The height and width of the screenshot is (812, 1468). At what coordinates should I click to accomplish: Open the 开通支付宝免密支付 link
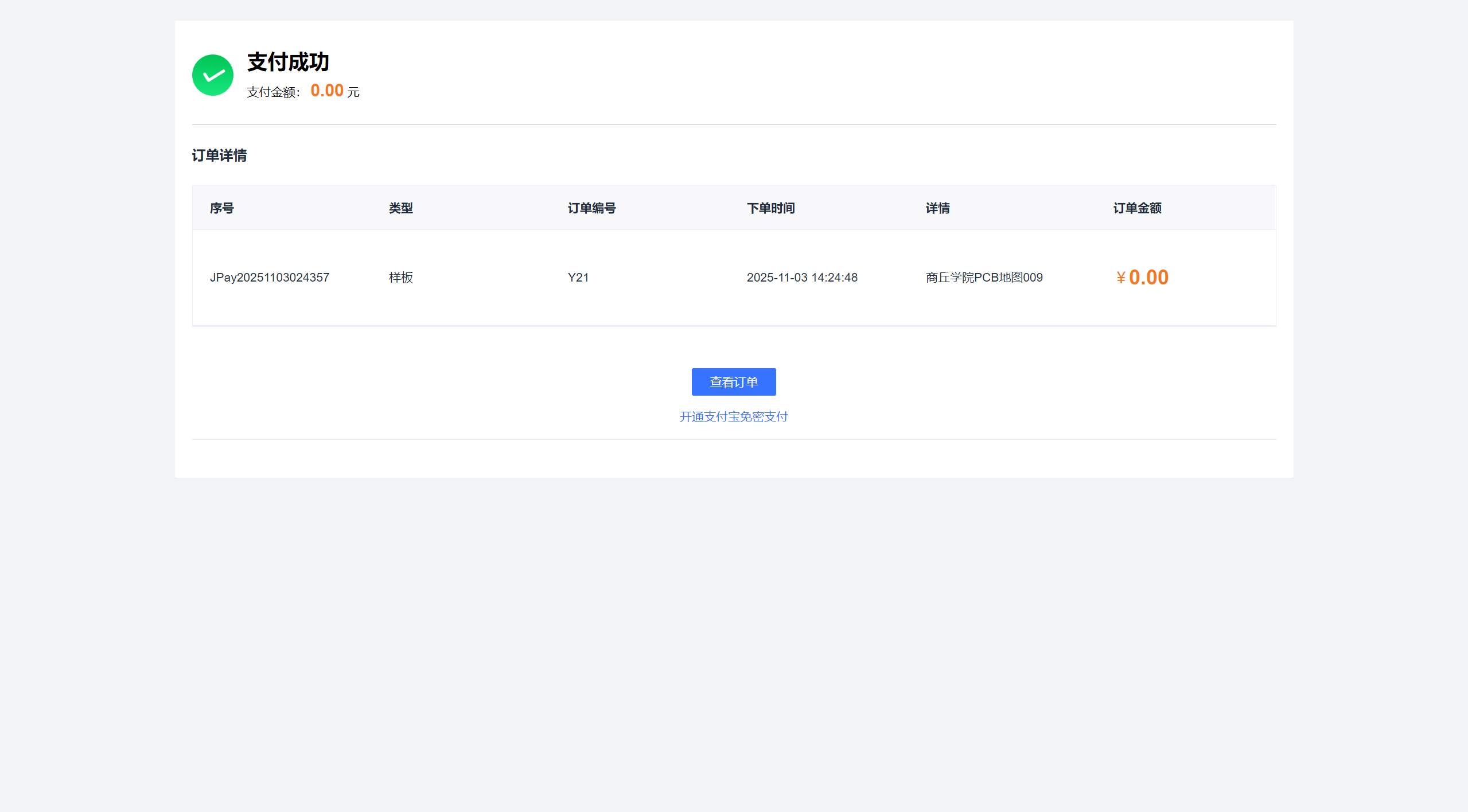coord(733,417)
